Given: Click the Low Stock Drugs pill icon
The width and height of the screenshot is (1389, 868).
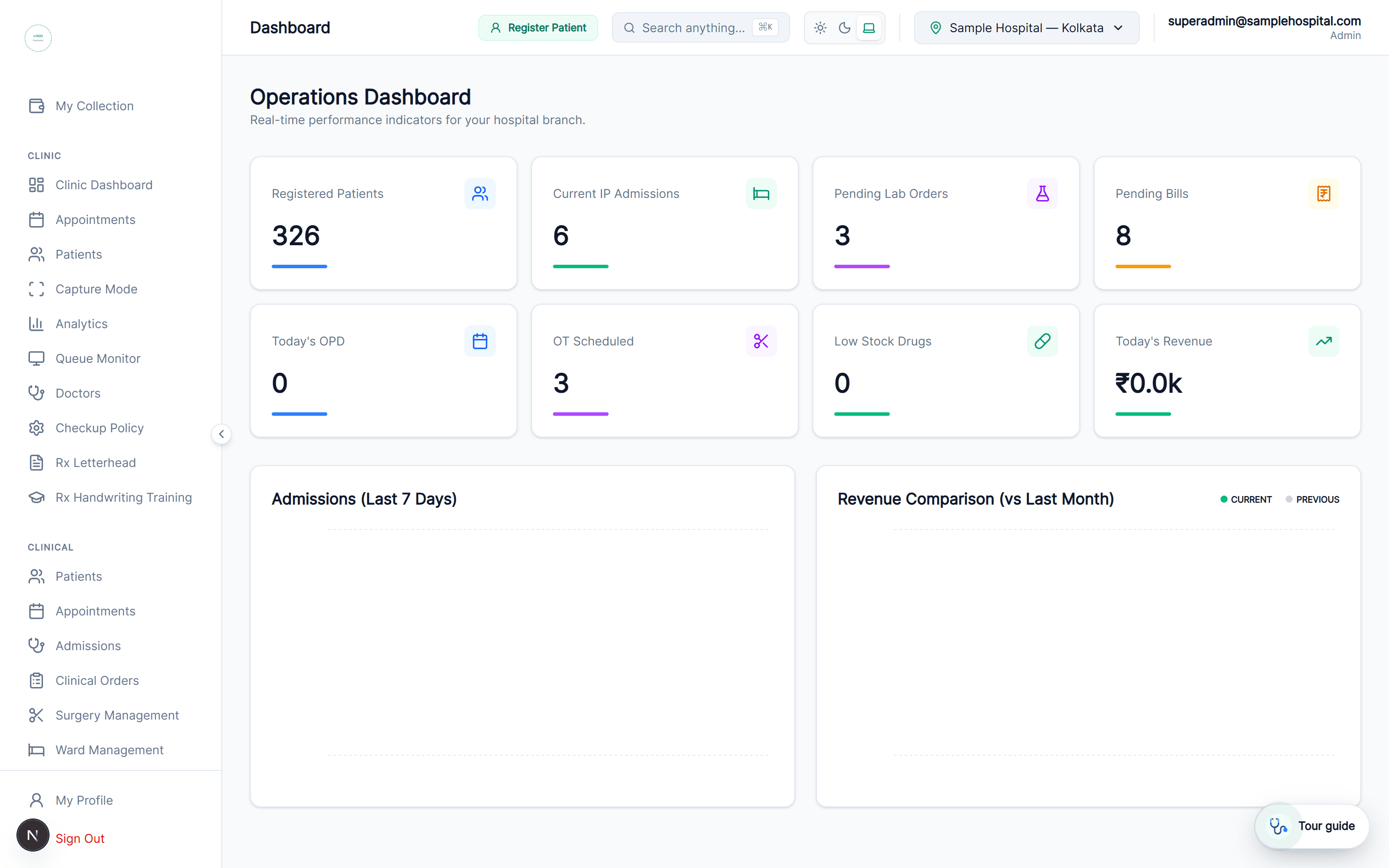Looking at the screenshot, I should [1042, 341].
